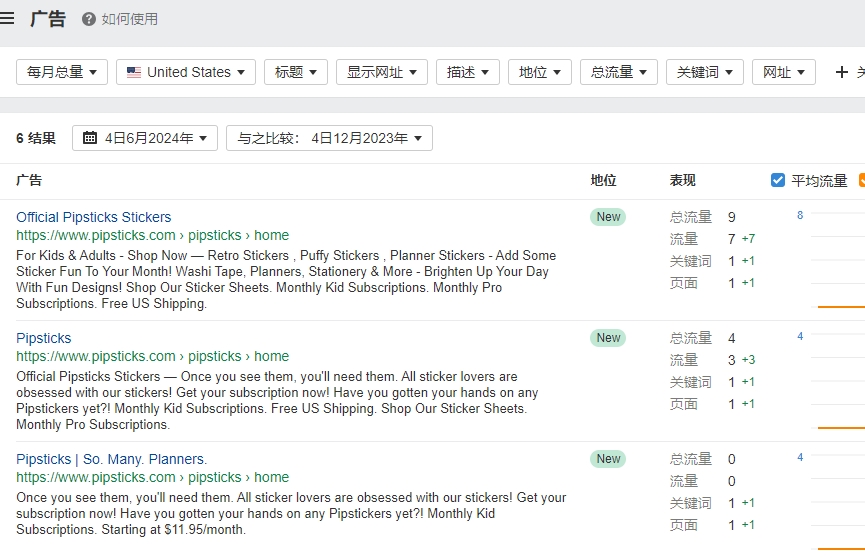Open the Official Pipsticks Stickers ad title

click(x=94, y=217)
